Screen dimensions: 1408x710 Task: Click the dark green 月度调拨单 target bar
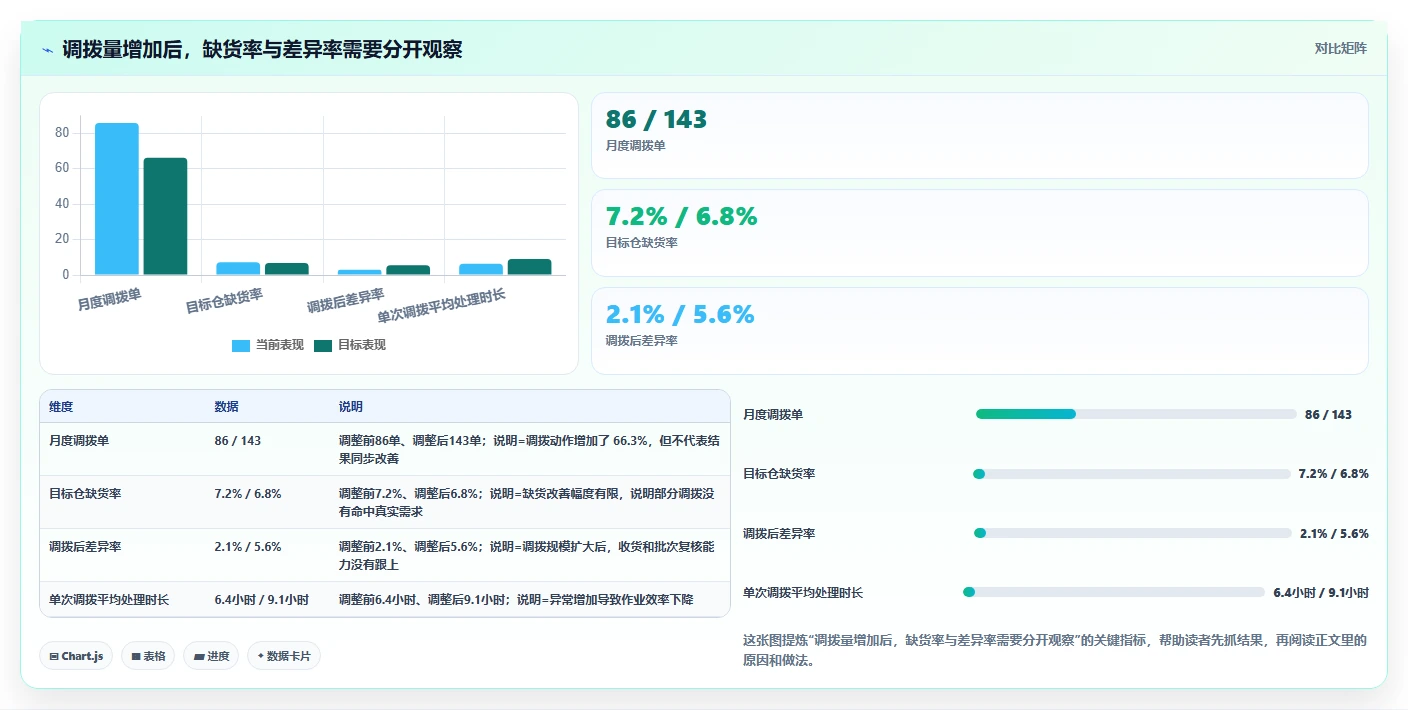pos(165,216)
